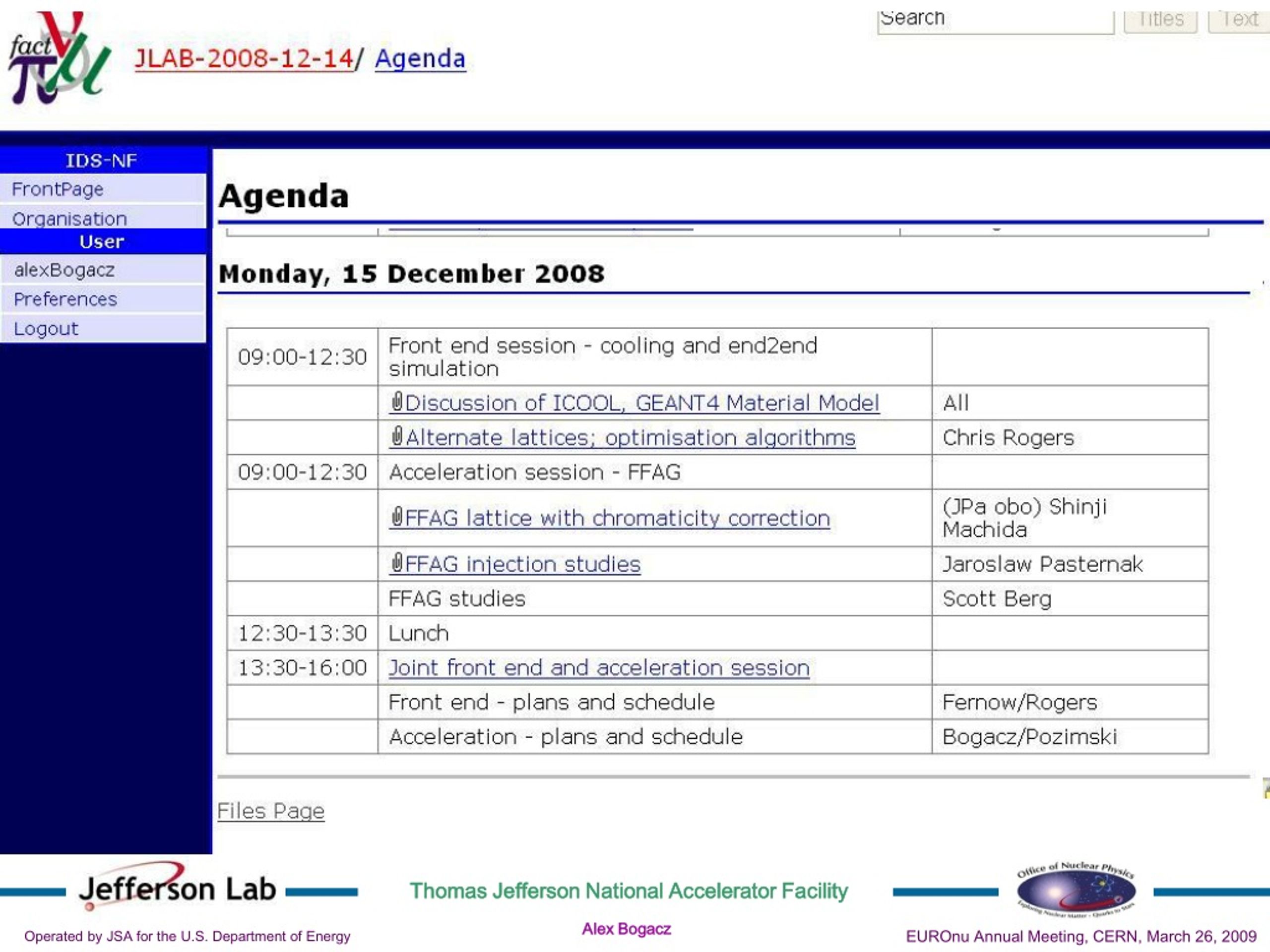Click heading Monday, 15 December 2008
This screenshot has height=952, width=1270.
(412, 274)
